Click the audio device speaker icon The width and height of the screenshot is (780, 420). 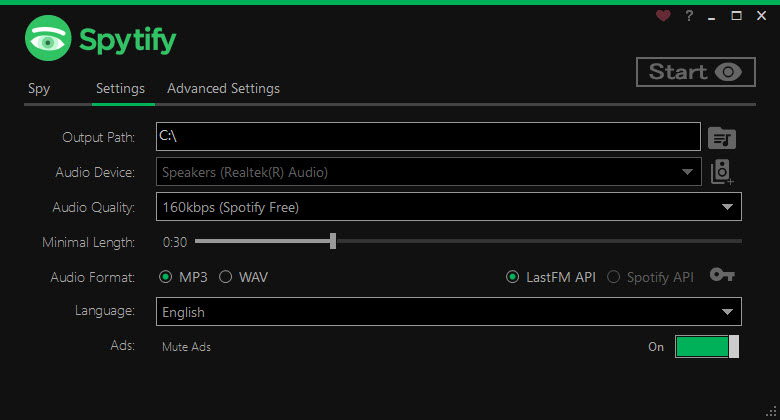point(721,172)
